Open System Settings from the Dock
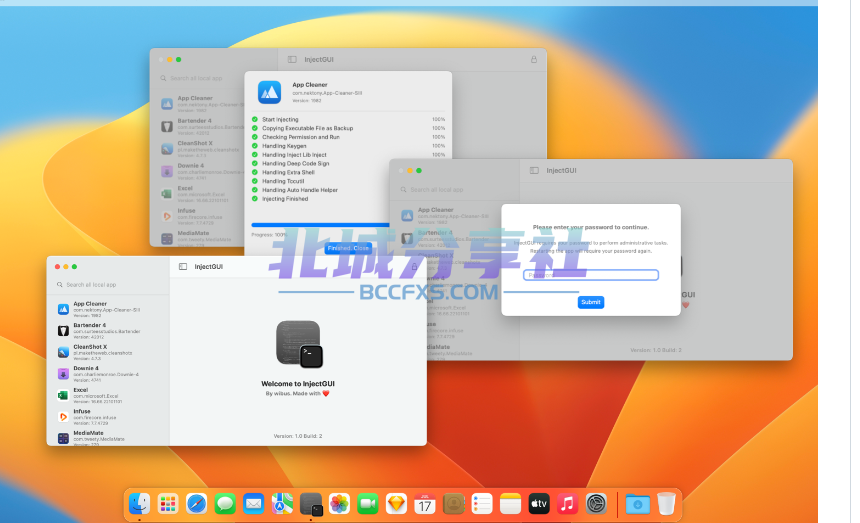Image resolution: width=860 pixels, height=523 pixels. point(596,503)
